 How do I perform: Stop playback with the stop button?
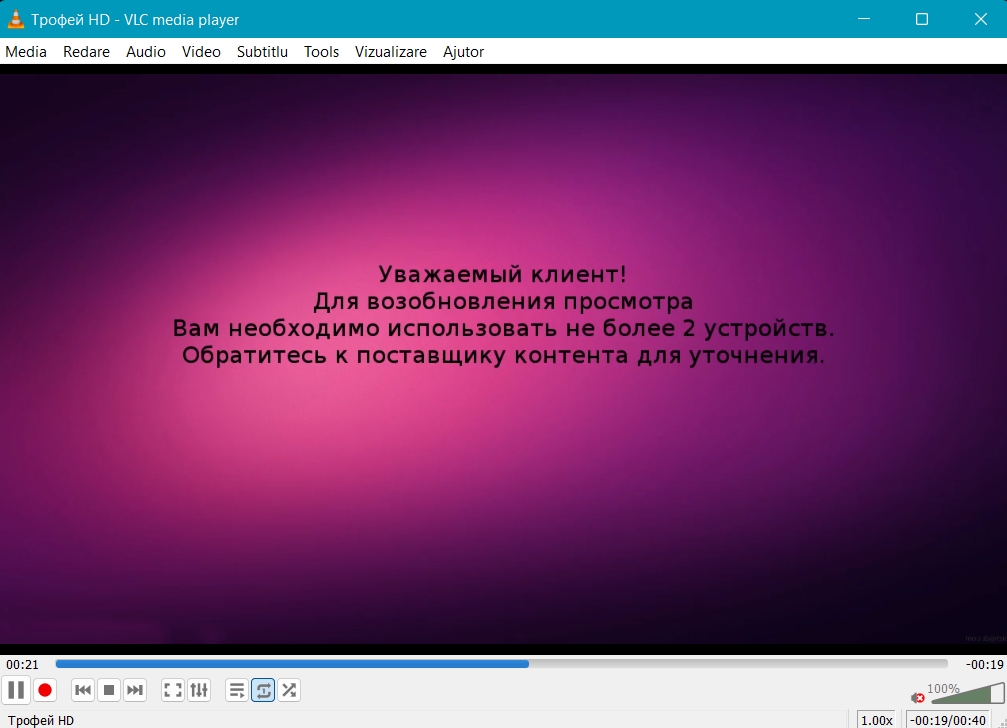[x=109, y=690]
